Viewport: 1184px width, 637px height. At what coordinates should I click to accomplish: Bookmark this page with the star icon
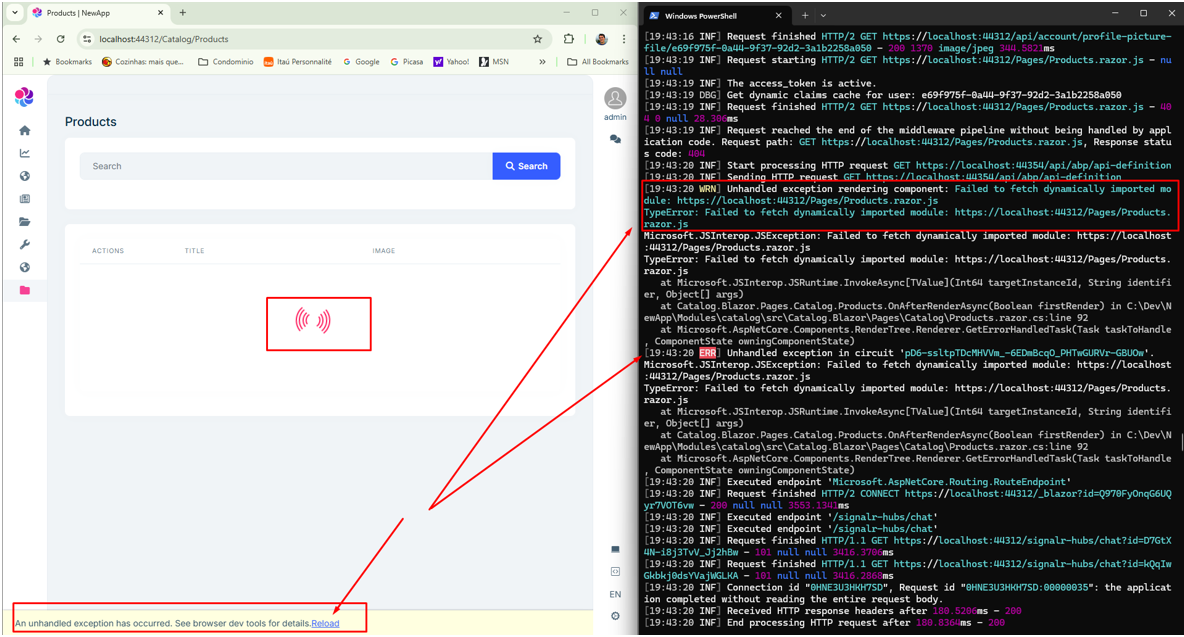tap(537, 39)
